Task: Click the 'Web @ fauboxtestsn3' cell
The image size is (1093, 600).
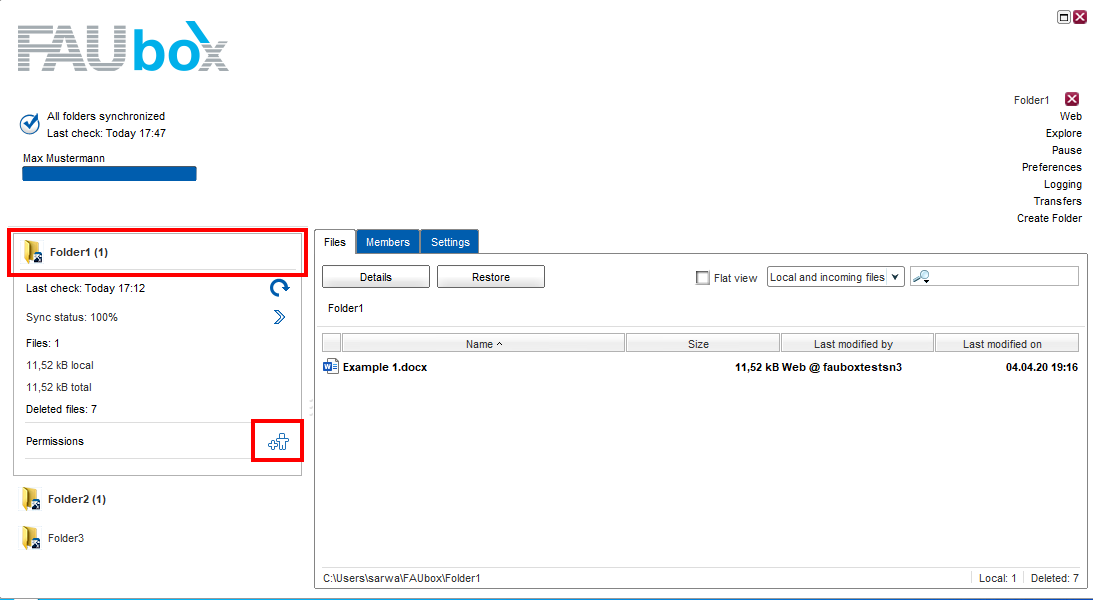Action: (842, 367)
